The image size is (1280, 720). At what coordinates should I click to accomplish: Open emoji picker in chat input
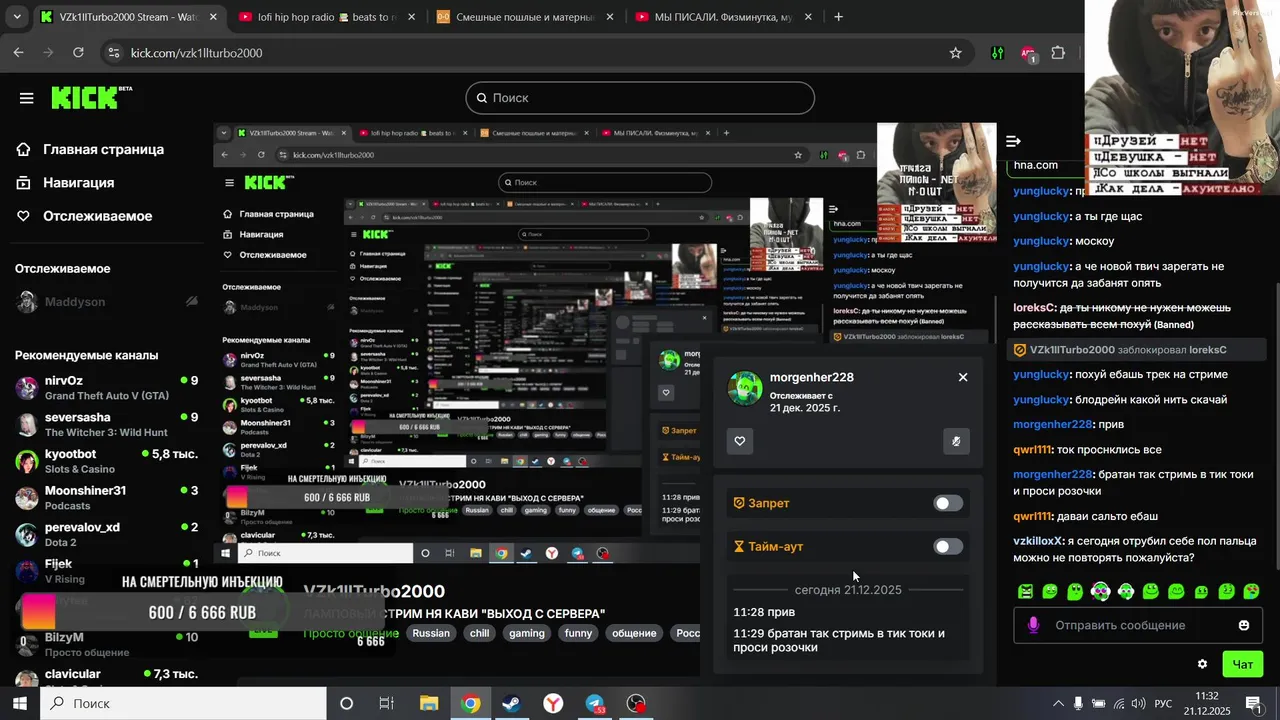1244,625
